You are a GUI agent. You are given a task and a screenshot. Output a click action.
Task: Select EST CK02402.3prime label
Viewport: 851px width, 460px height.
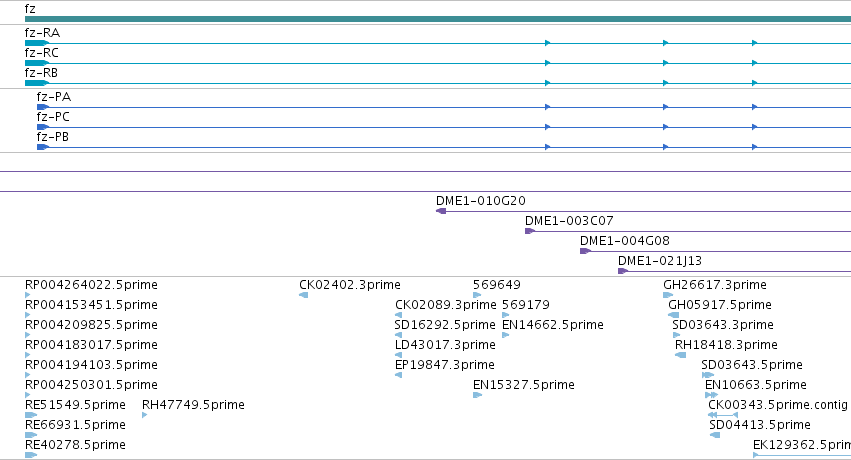click(x=350, y=285)
